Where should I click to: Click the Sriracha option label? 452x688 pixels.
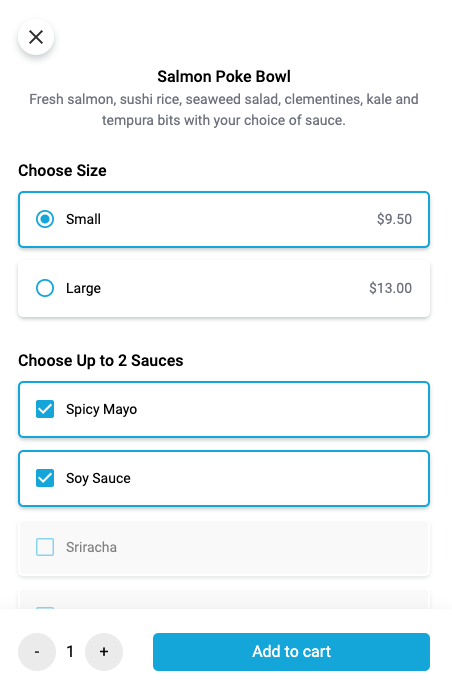click(91, 547)
